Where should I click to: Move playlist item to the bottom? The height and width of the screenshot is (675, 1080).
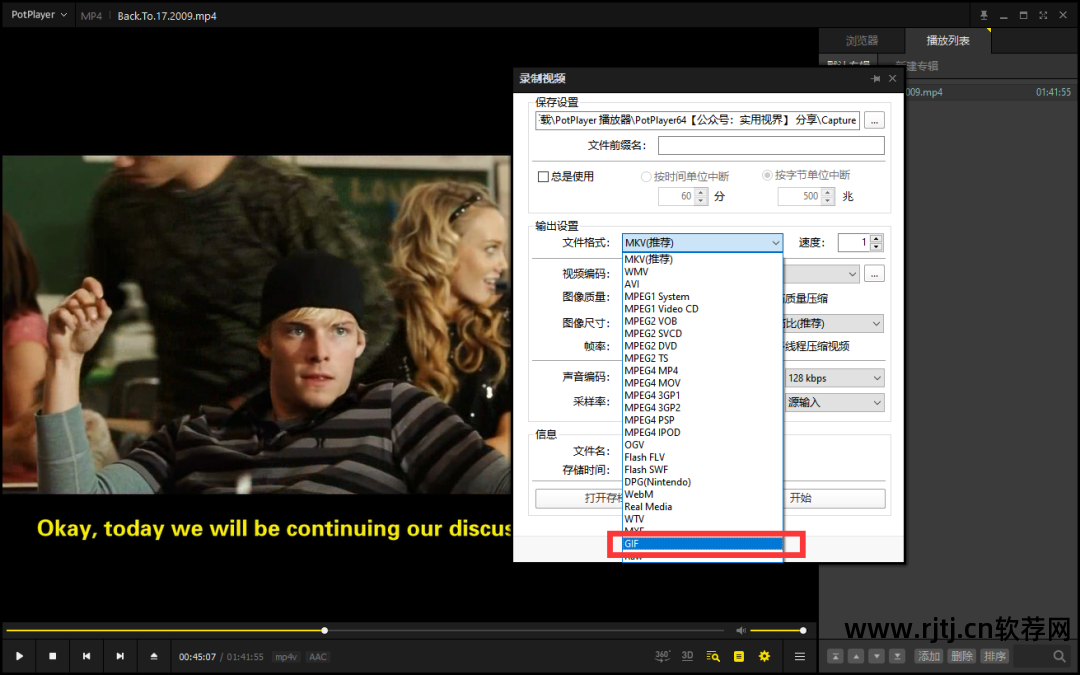pos(897,656)
